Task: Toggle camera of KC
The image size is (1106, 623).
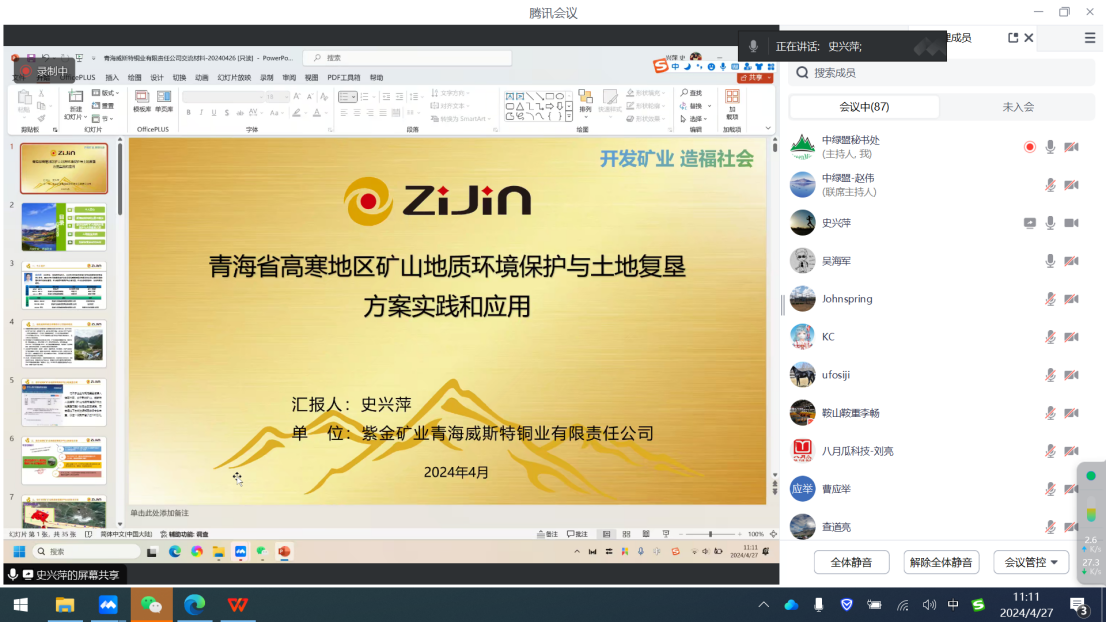Action: [1071, 337]
